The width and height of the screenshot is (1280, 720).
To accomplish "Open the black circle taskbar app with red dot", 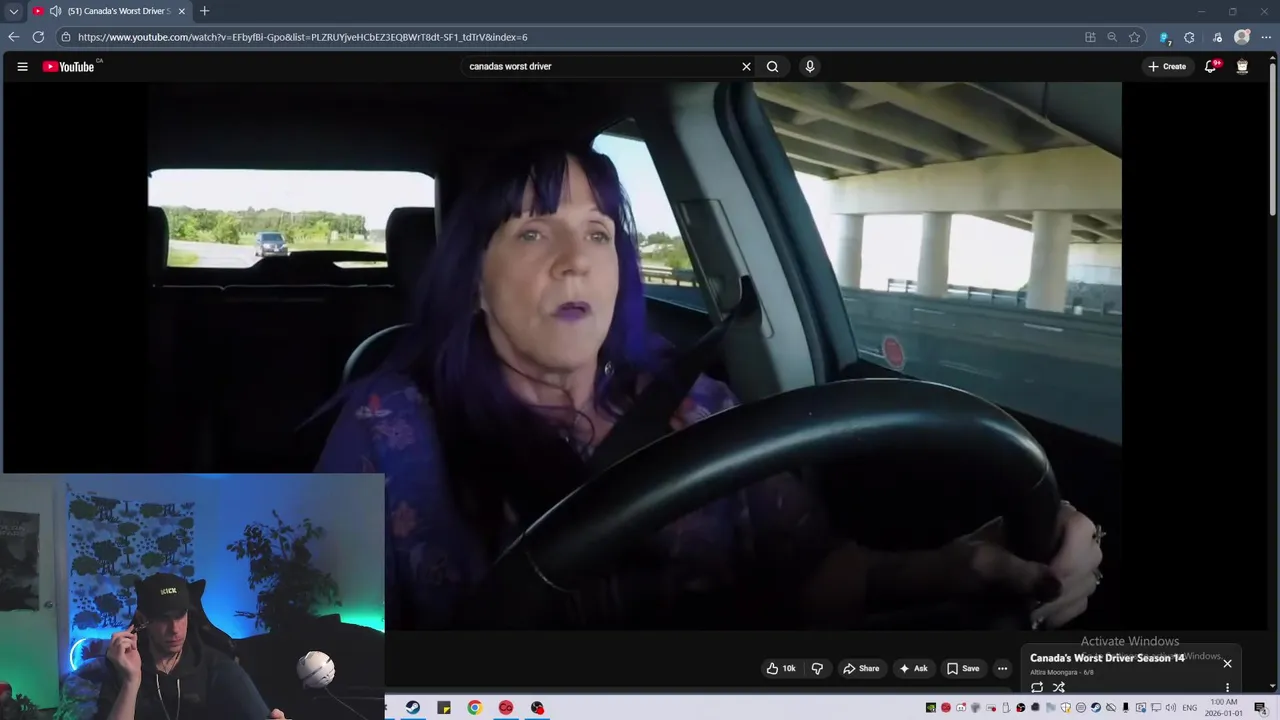I will [x=537, y=708].
